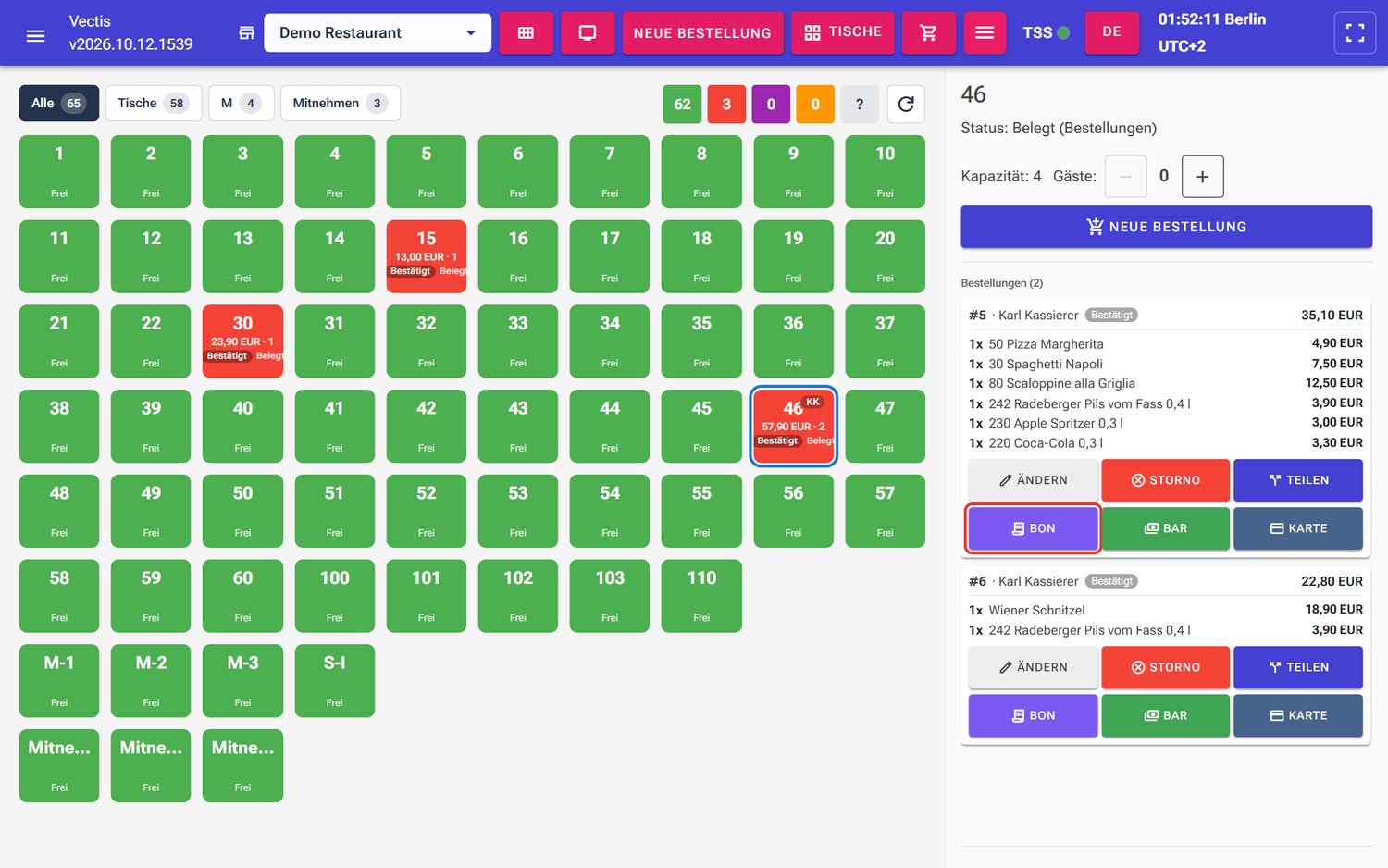Select the Tische 58 filter tab

click(x=153, y=103)
